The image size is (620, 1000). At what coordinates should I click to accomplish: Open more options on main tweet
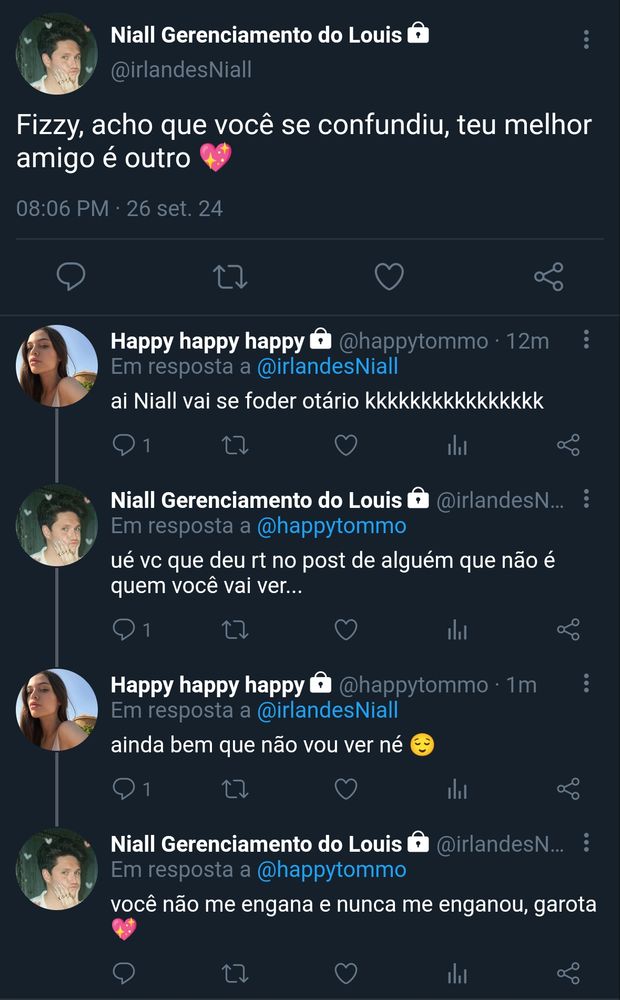coord(586,40)
